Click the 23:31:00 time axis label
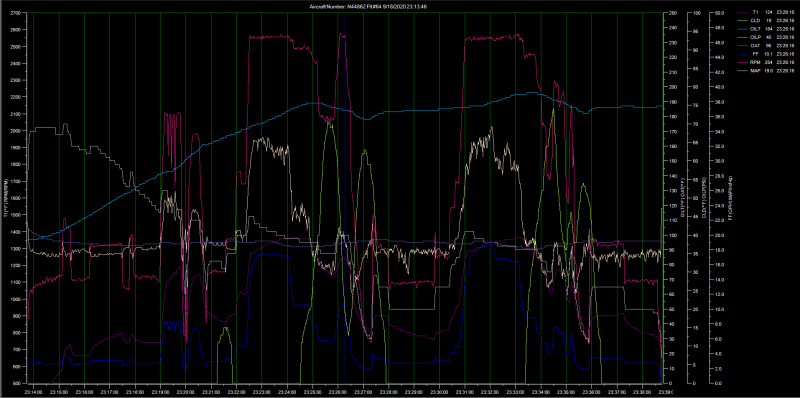This screenshot has height=398, width=800. (x=464, y=391)
